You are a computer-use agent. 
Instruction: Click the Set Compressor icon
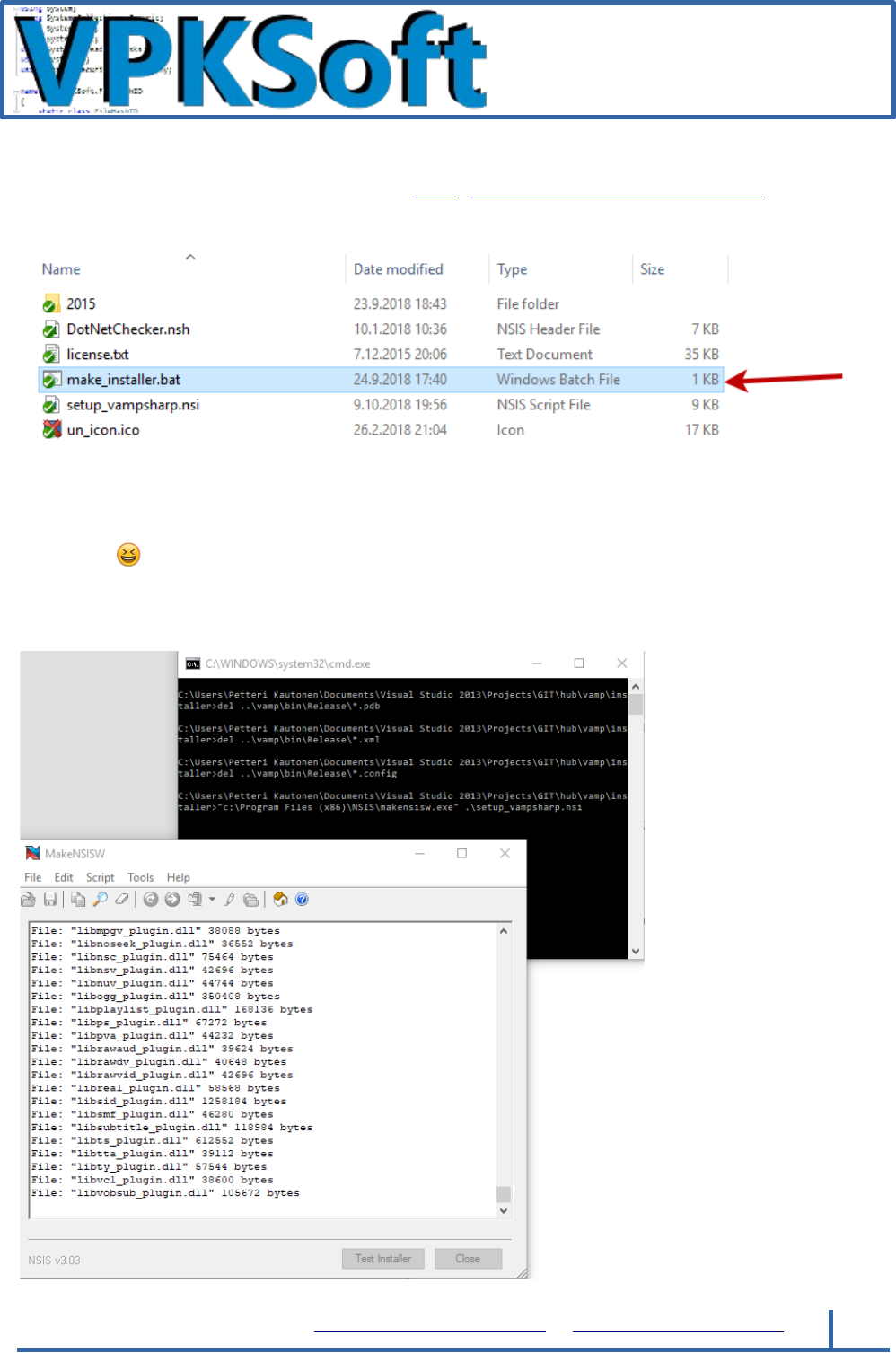coord(195,899)
